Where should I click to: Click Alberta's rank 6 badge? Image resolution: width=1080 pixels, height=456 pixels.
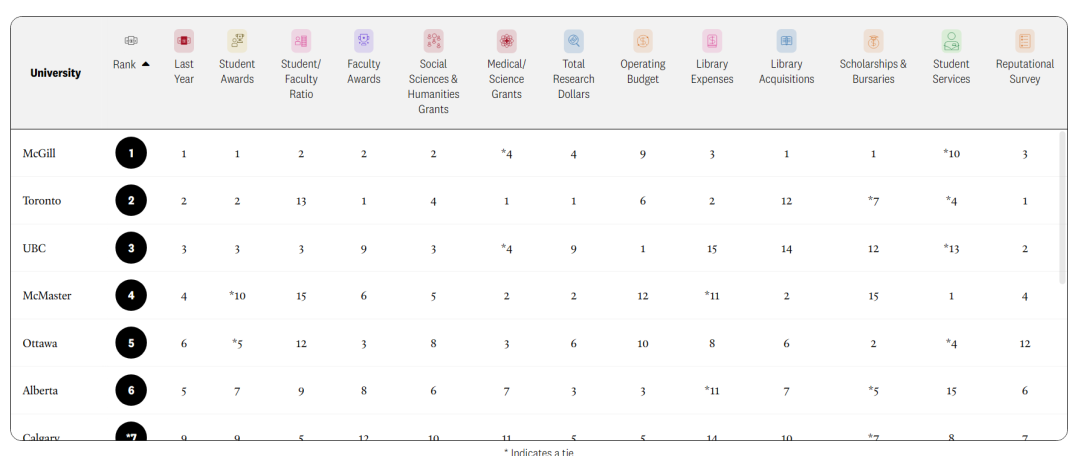click(x=131, y=391)
